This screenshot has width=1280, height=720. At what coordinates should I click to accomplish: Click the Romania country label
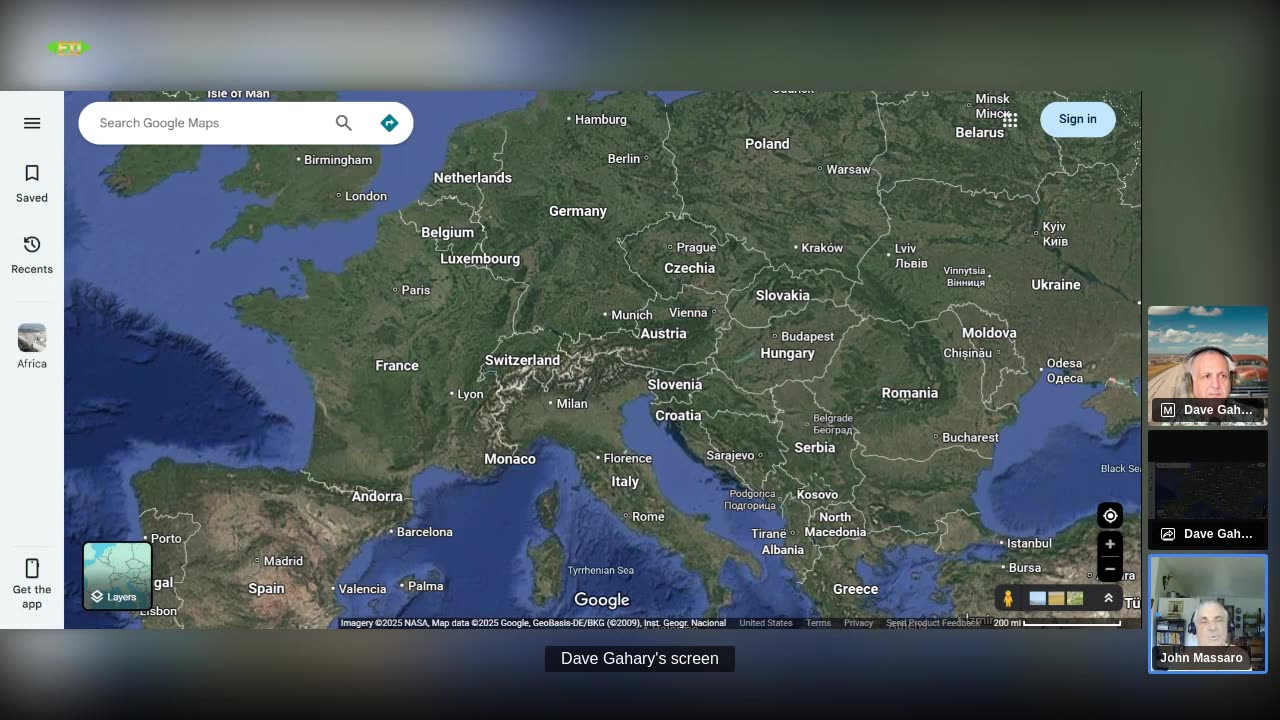click(910, 392)
